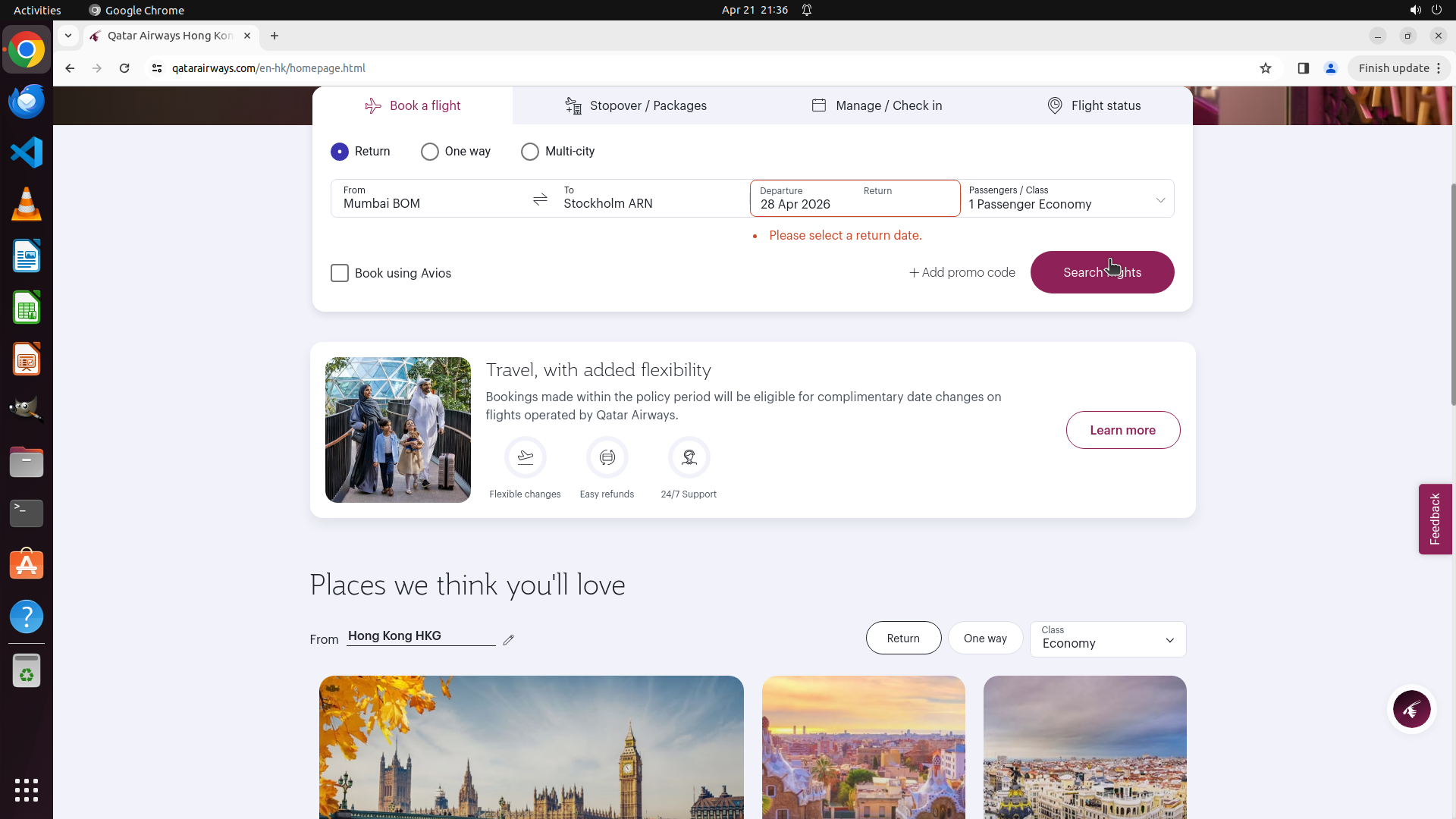
Task: Bookmark this page with the star icon
Action: tap(1265, 68)
